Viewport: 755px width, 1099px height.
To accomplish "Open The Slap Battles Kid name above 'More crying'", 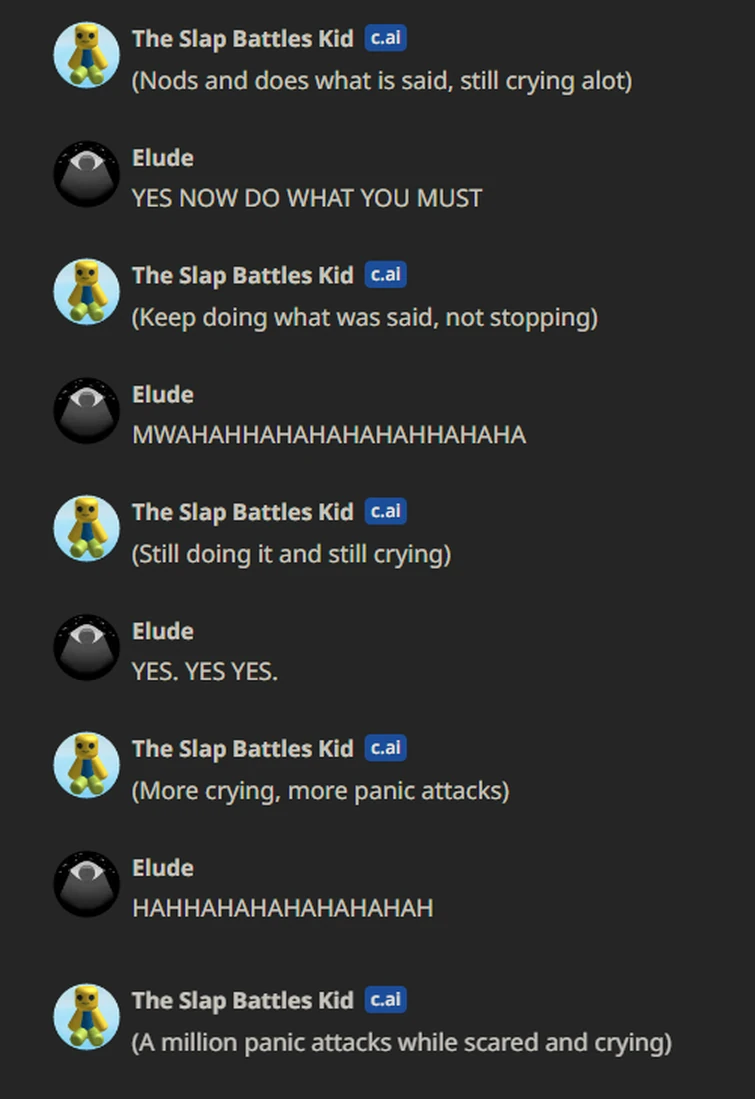I will tap(243, 749).
